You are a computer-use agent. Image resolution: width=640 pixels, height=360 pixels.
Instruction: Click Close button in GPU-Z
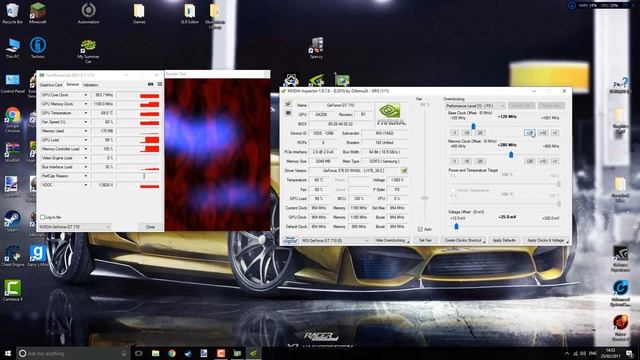(x=151, y=227)
